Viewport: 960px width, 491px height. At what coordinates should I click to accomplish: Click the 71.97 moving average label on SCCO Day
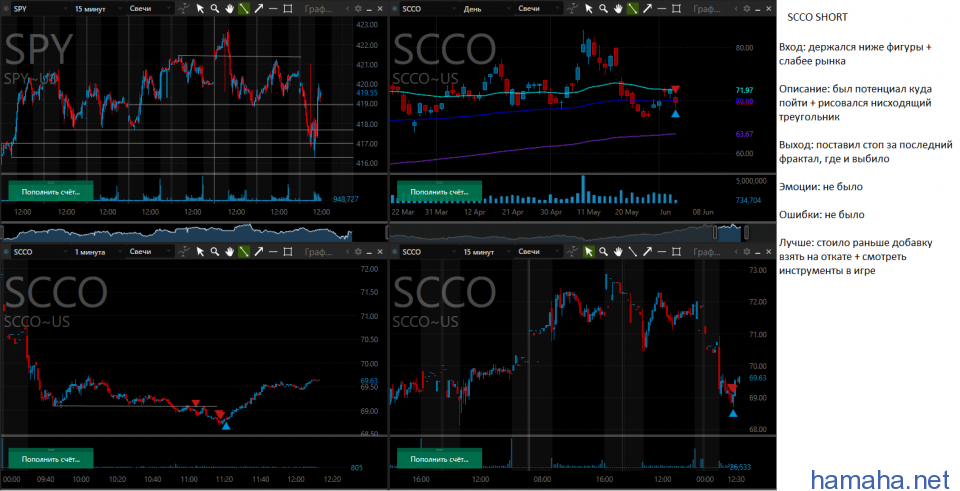744,90
